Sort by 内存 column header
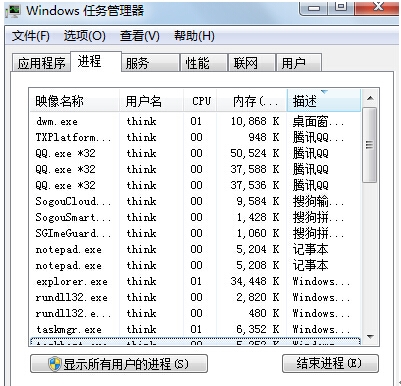 click(x=252, y=101)
